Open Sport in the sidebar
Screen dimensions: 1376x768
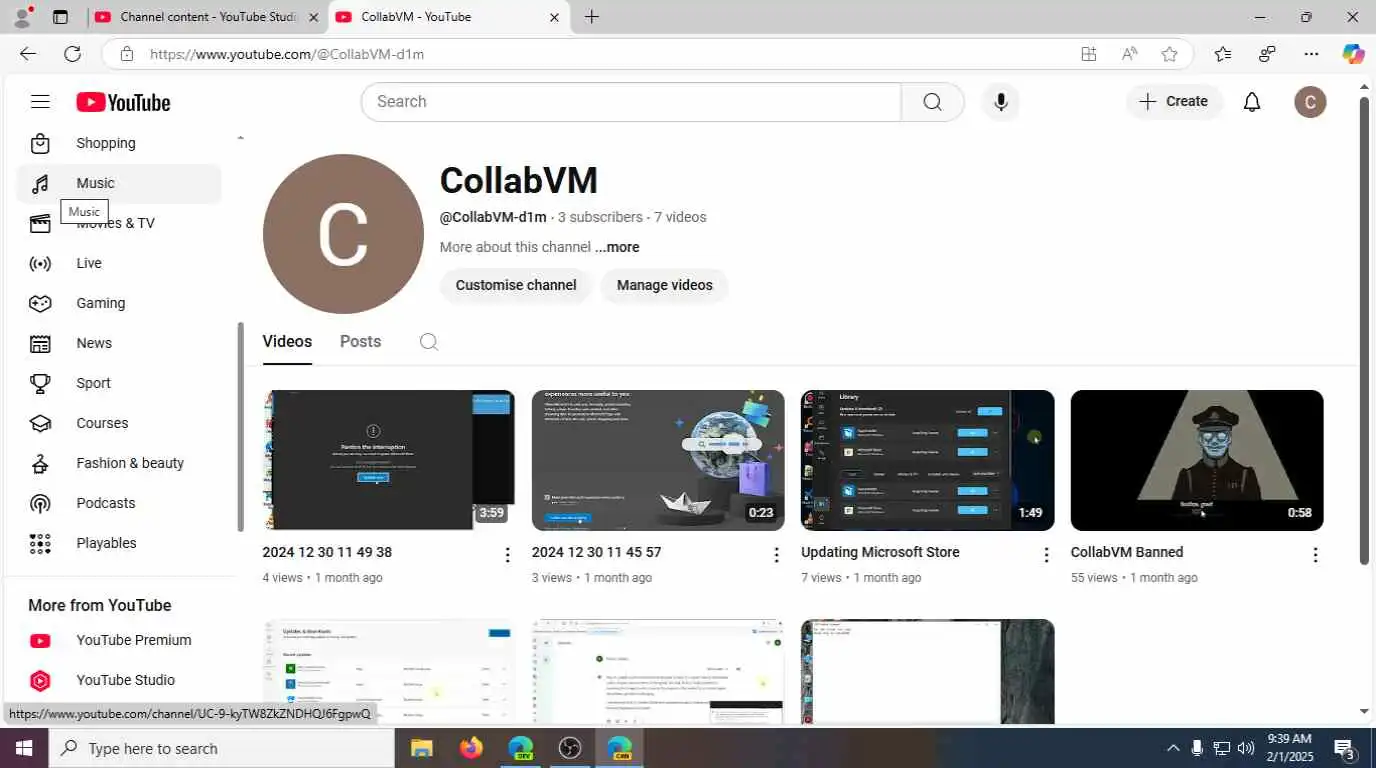(118, 383)
